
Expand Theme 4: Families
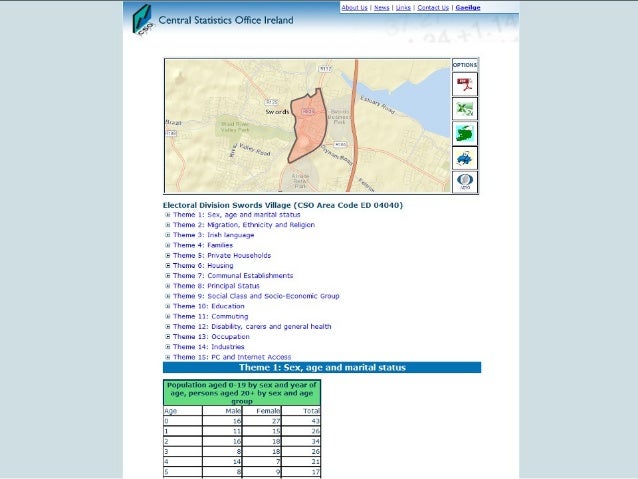pos(168,245)
